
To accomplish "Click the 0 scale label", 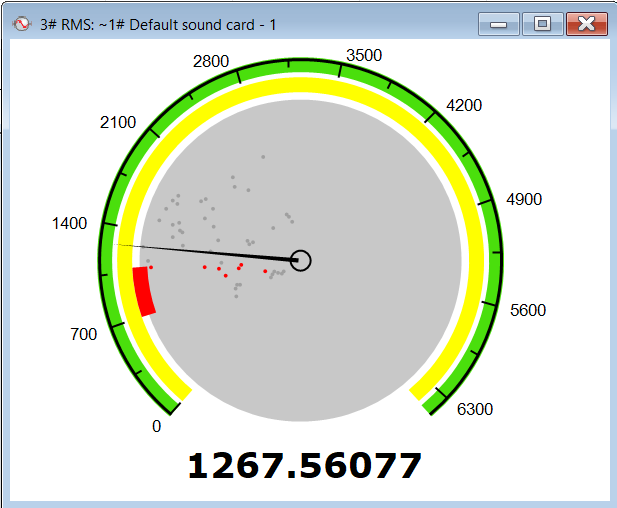I will (156, 426).
